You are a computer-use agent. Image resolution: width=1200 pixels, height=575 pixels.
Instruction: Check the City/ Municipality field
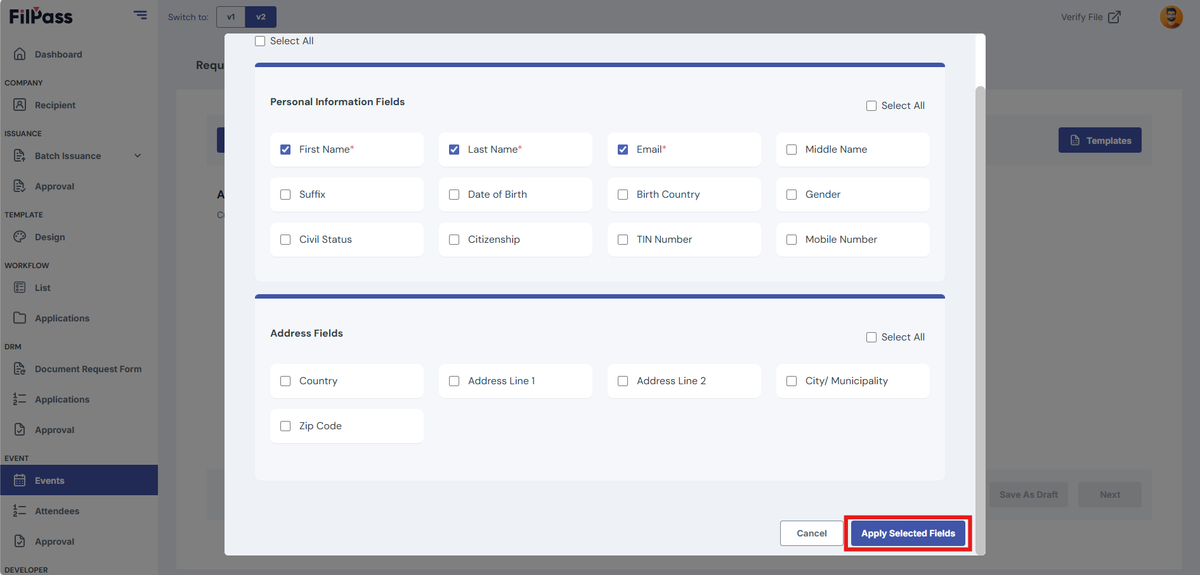pyautogui.click(x=792, y=381)
